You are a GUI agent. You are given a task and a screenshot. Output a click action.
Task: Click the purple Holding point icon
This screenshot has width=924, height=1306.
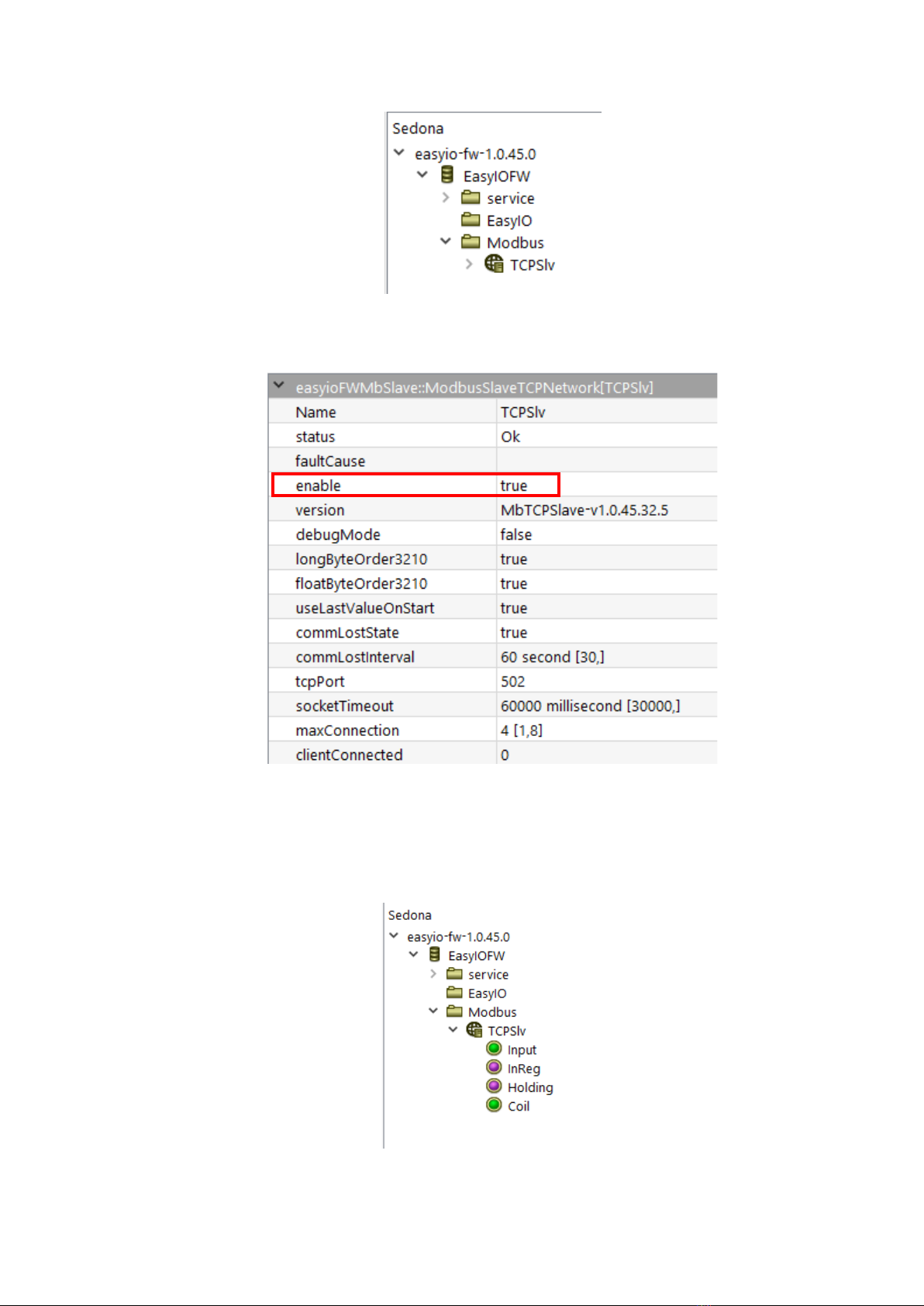pos(494,1086)
